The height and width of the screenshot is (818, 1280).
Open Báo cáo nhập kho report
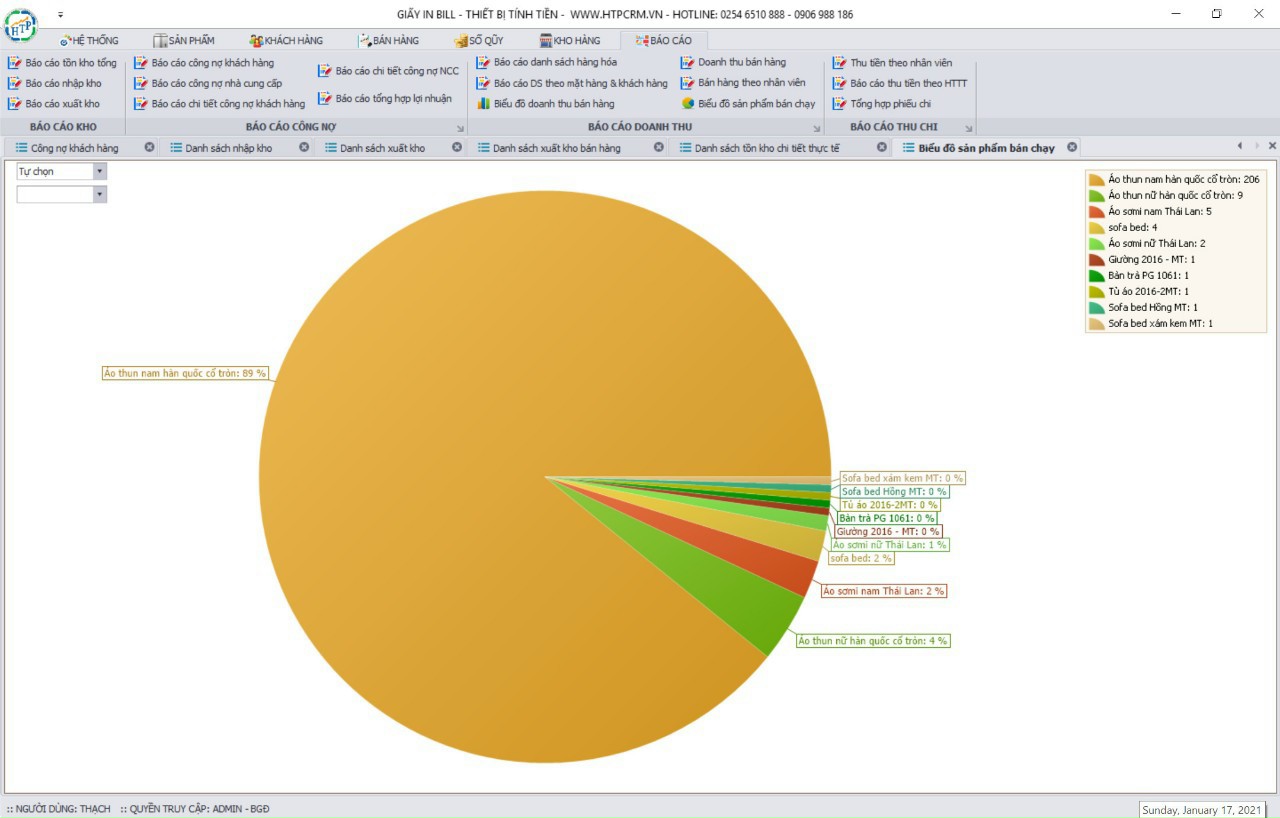tap(54, 83)
